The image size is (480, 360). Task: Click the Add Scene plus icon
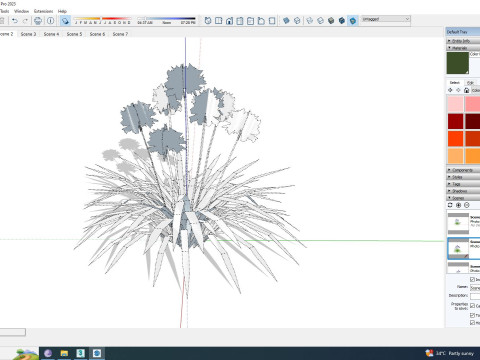[x=459, y=205]
